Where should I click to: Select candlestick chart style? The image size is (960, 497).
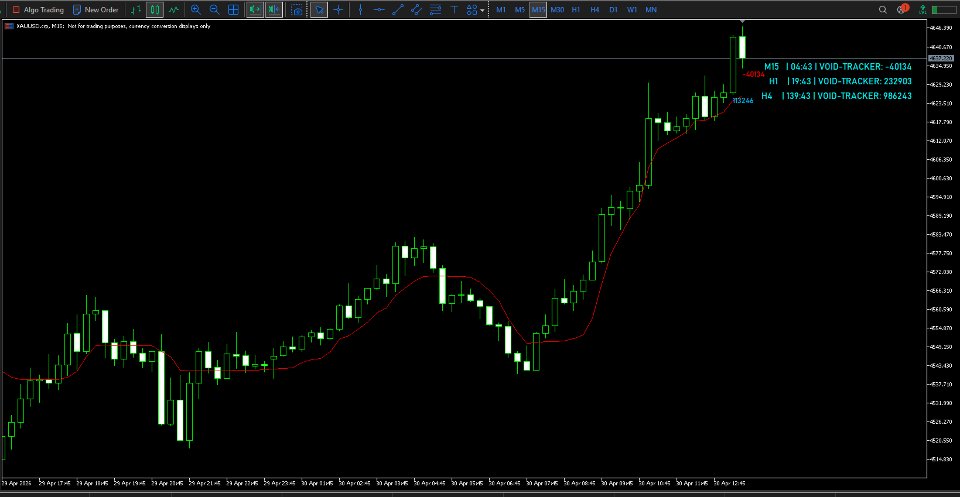pyautogui.click(x=155, y=10)
